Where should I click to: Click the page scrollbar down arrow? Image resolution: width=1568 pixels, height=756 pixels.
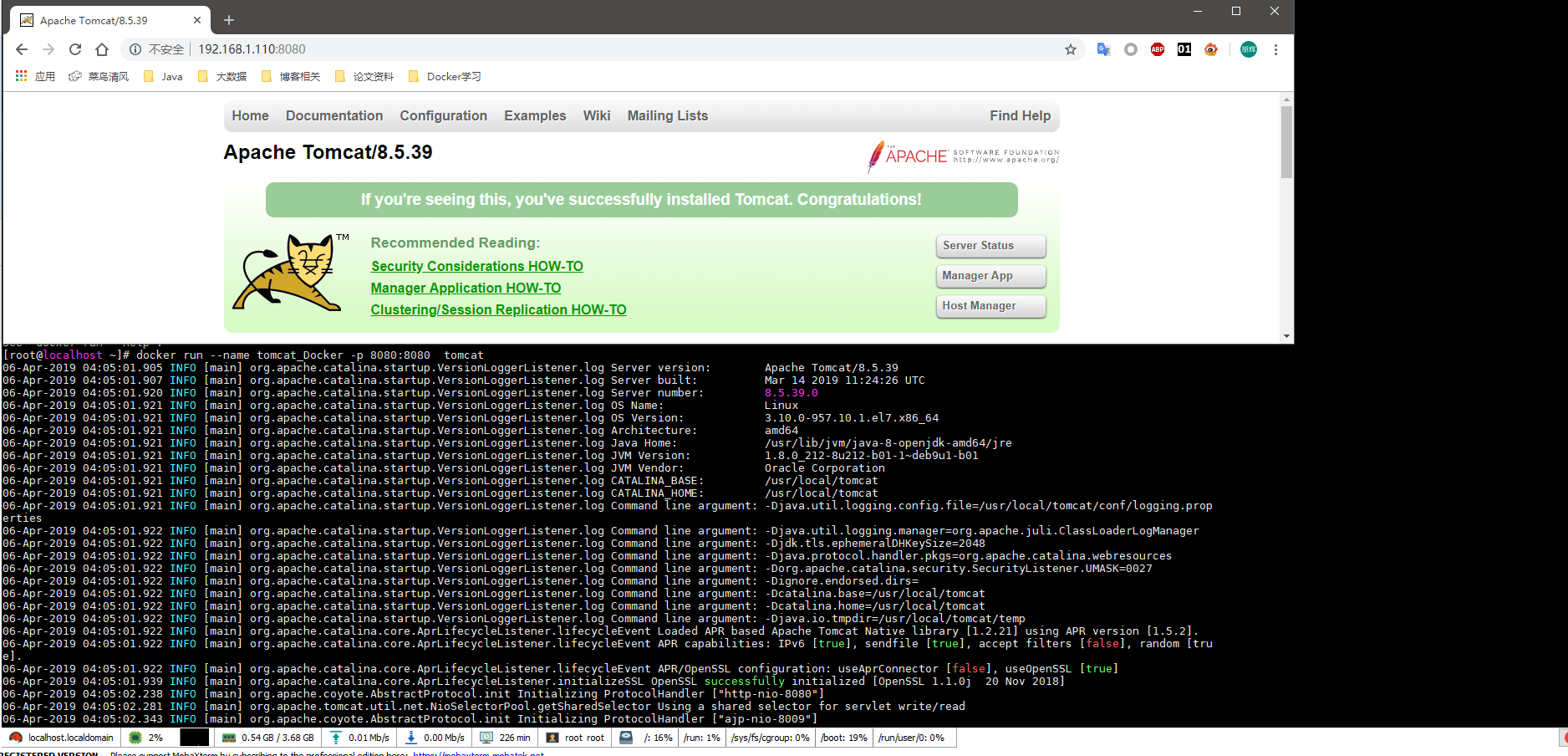tap(1286, 336)
